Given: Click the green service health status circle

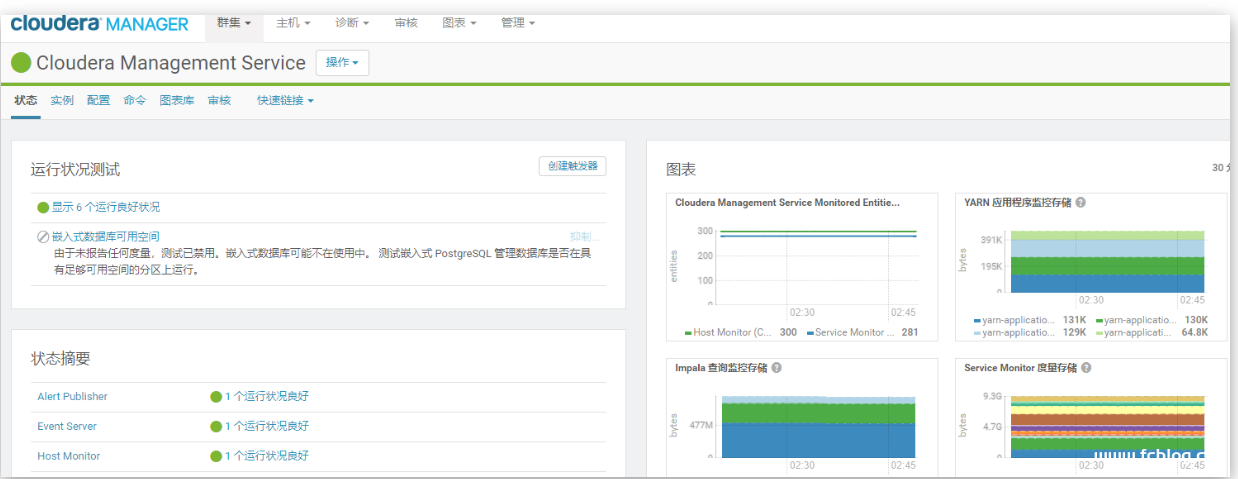Looking at the screenshot, I should [x=21, y=63].
